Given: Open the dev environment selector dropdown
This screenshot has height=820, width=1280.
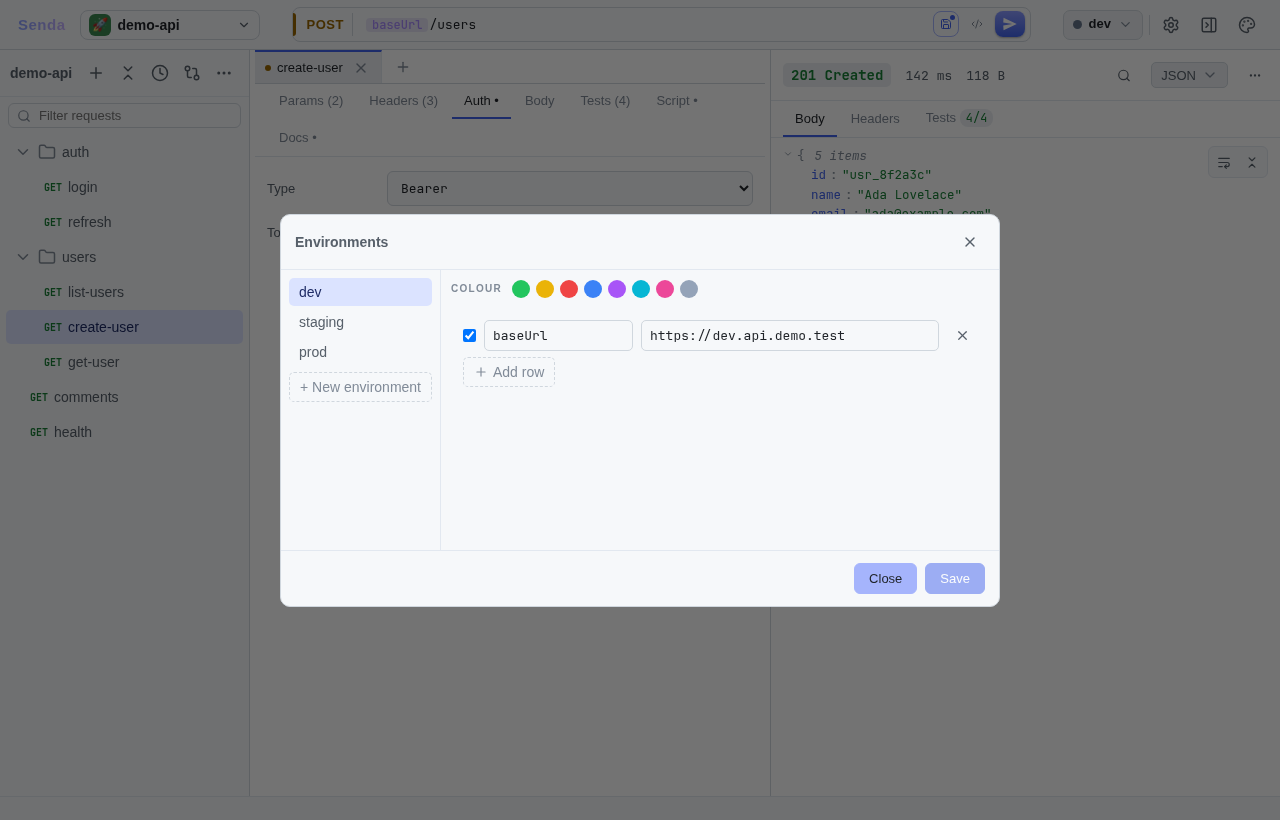Looking at the screenshot, I should [x=1103, y=25].
